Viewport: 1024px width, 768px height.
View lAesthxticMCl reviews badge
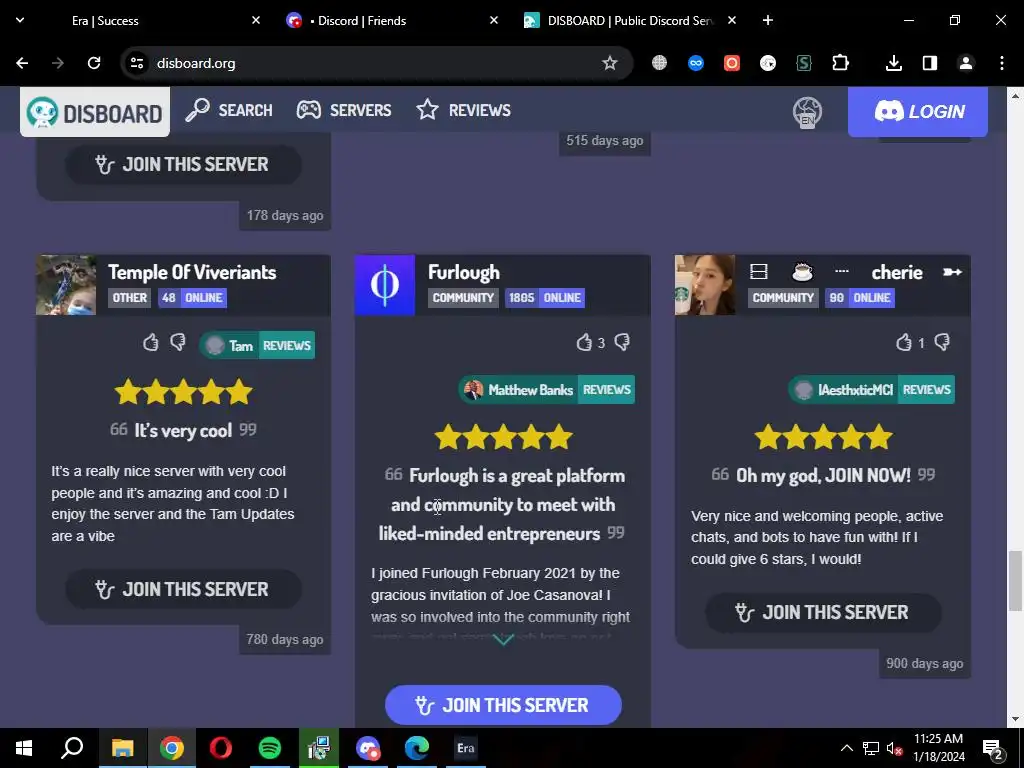tap(871, 390)
